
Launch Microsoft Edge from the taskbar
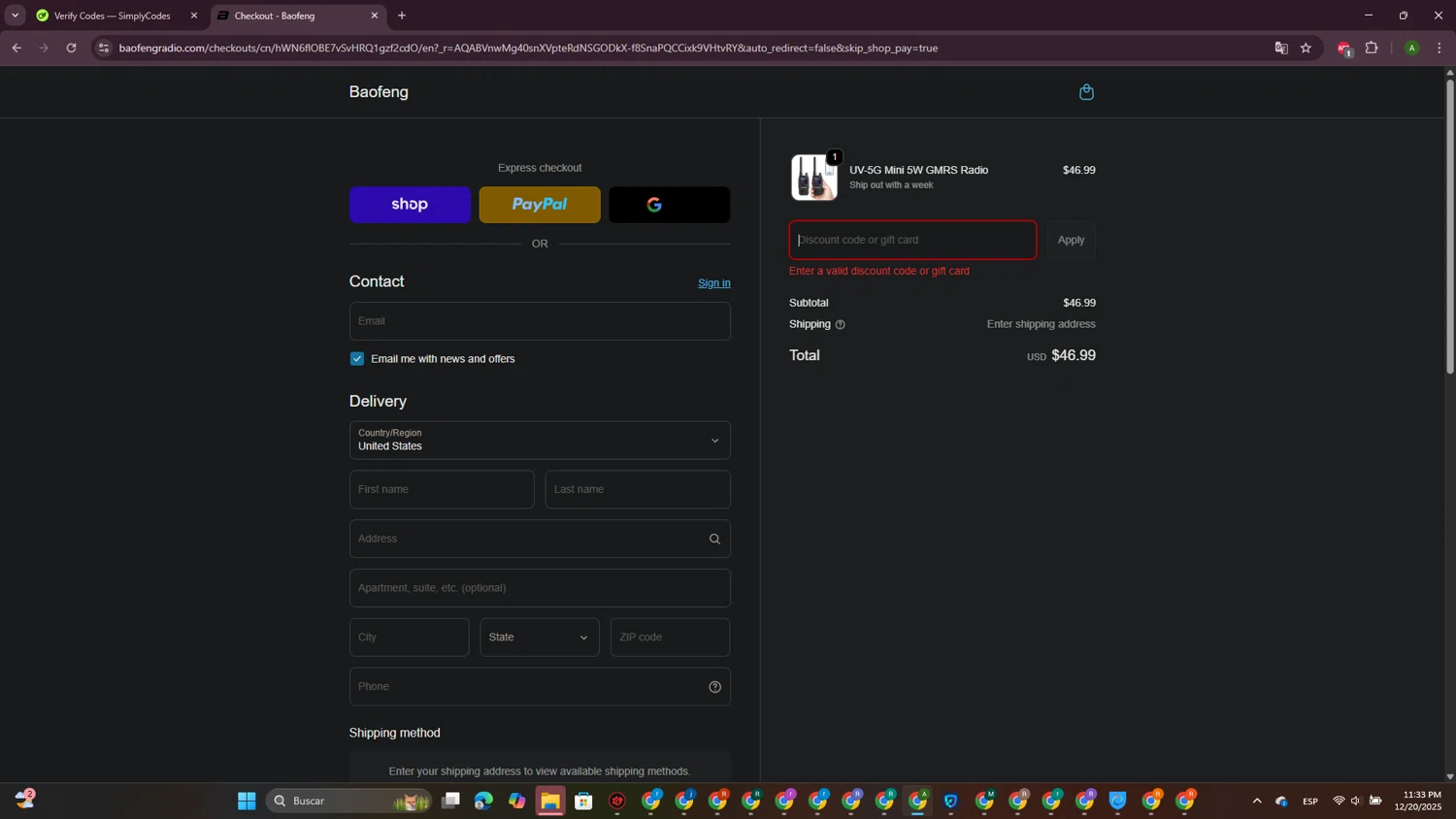[x=483, y=801]
